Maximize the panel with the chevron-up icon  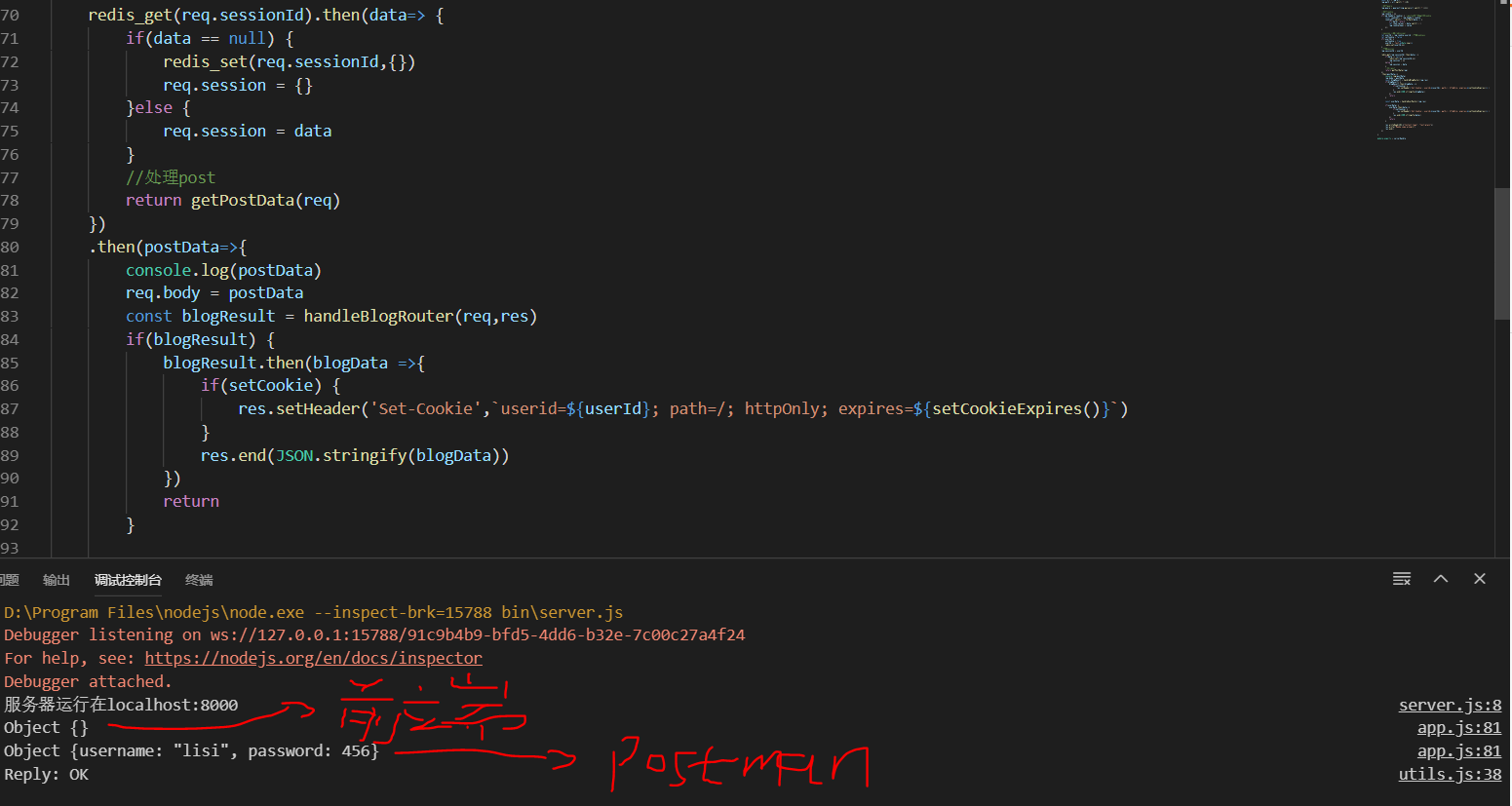(x=1441, y=579)
